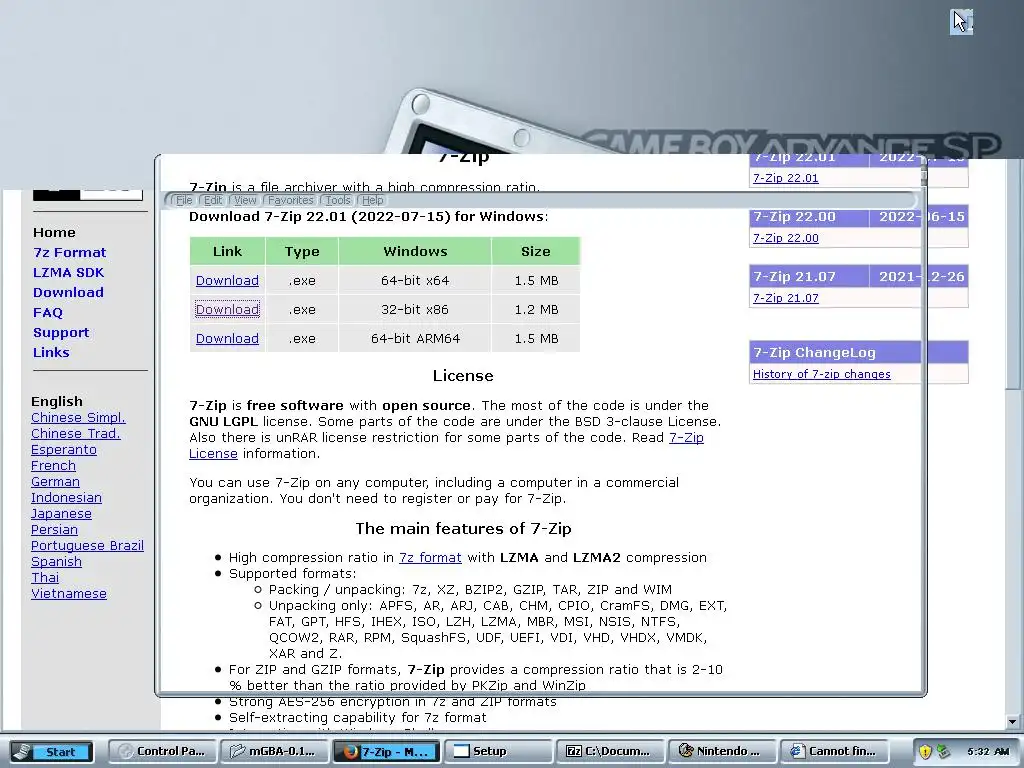Switch language to German

tap(56, 481)
